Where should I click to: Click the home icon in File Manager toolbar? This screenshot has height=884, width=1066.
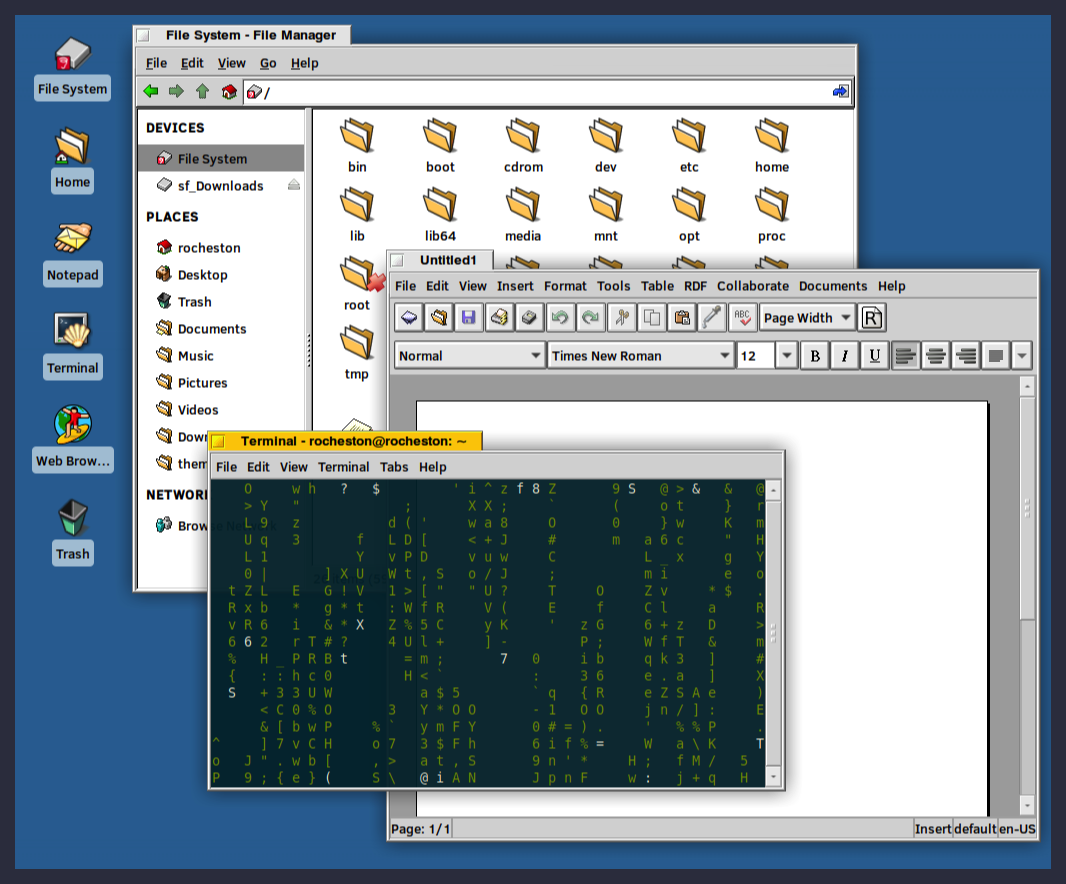tap(229, 91)
